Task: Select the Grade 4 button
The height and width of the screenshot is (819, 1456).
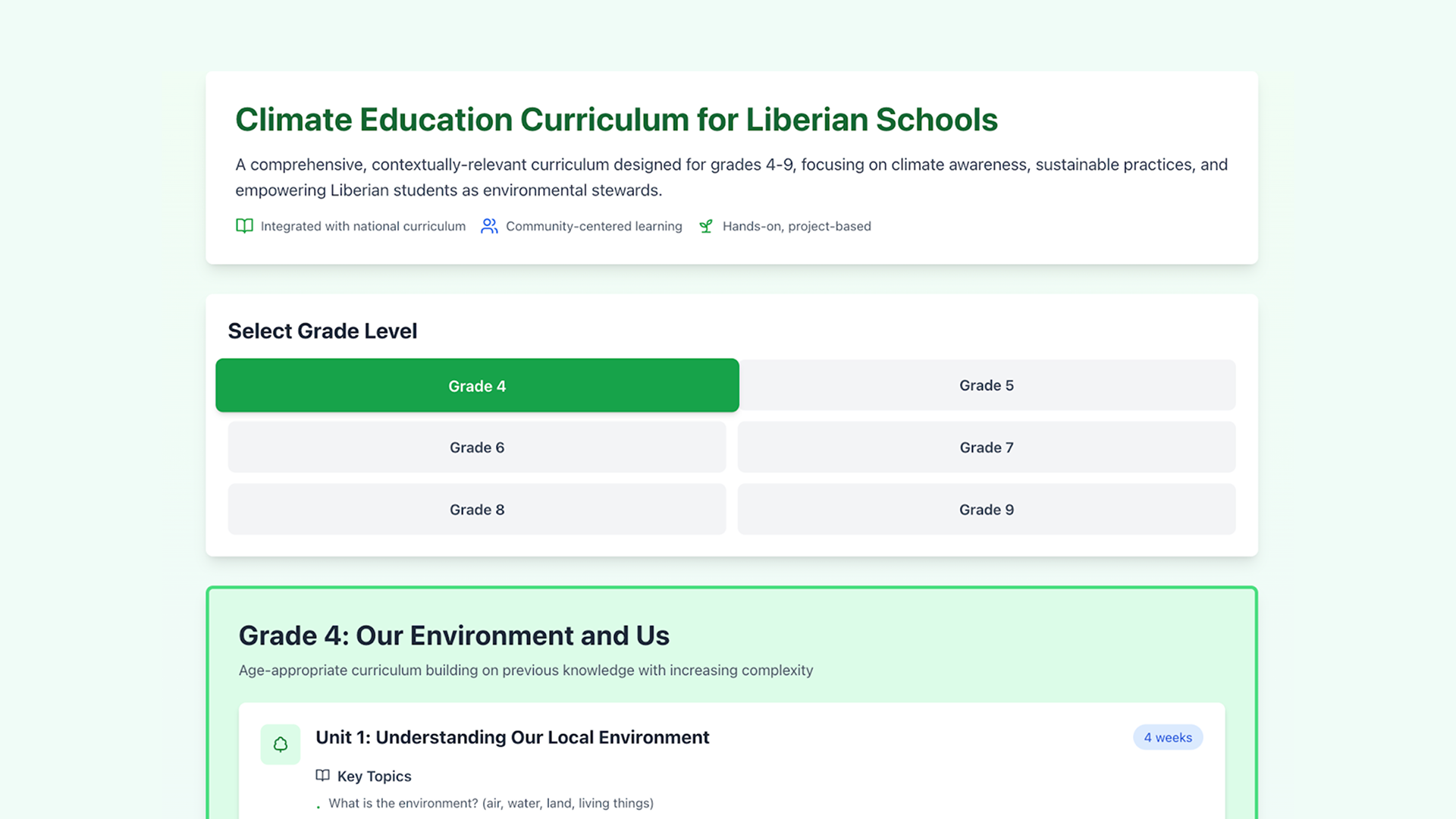Action: 477,386
